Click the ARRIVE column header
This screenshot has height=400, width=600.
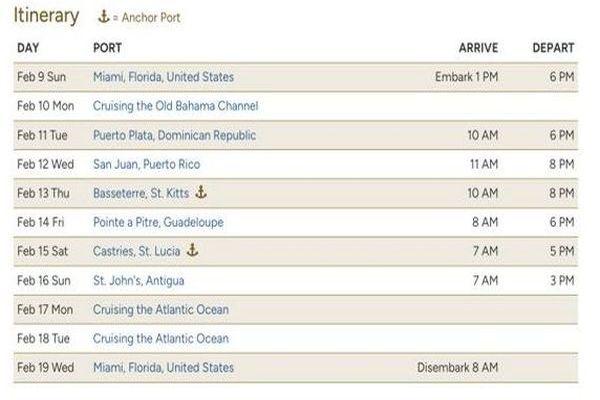pyautogui.click(x=478, y=47)
